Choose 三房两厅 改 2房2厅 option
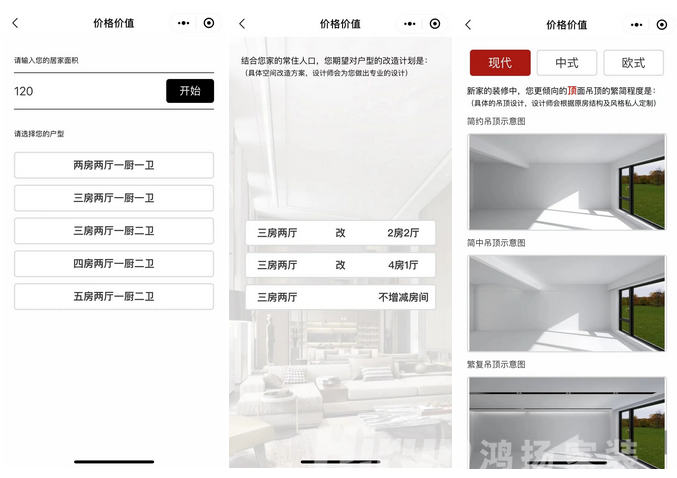Image resolution: width=677 pixels, height=478 pixels. (x=340, y=233)
